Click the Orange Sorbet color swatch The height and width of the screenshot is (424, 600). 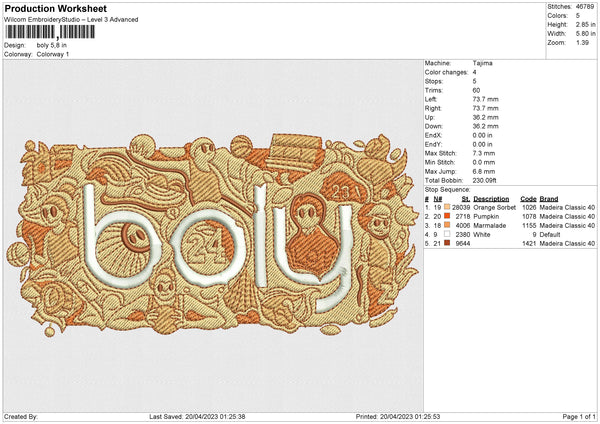447,207
